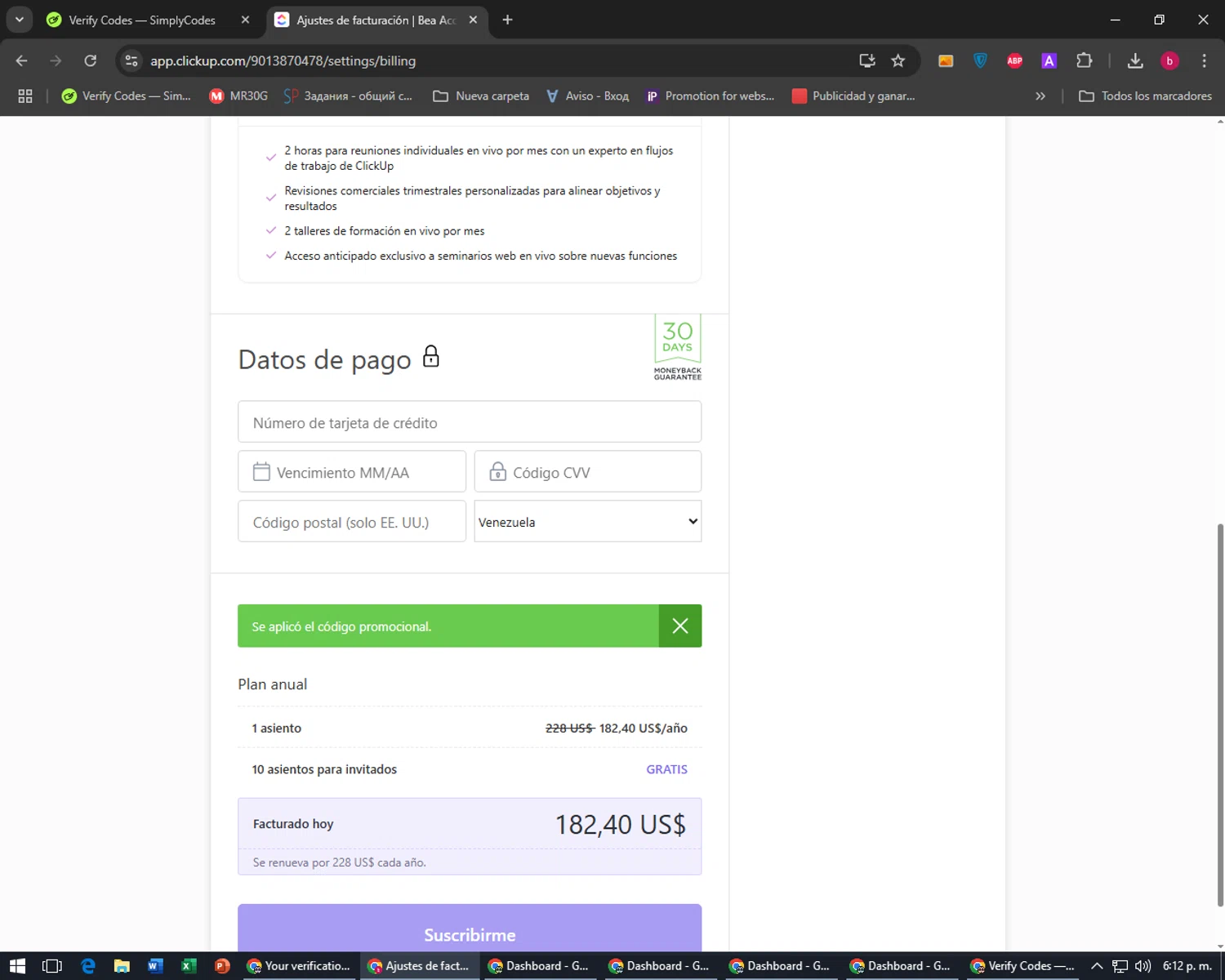This screenshot has height=980, width=1225.
Task: Open the purple A extension icon
Action: 1049,60
